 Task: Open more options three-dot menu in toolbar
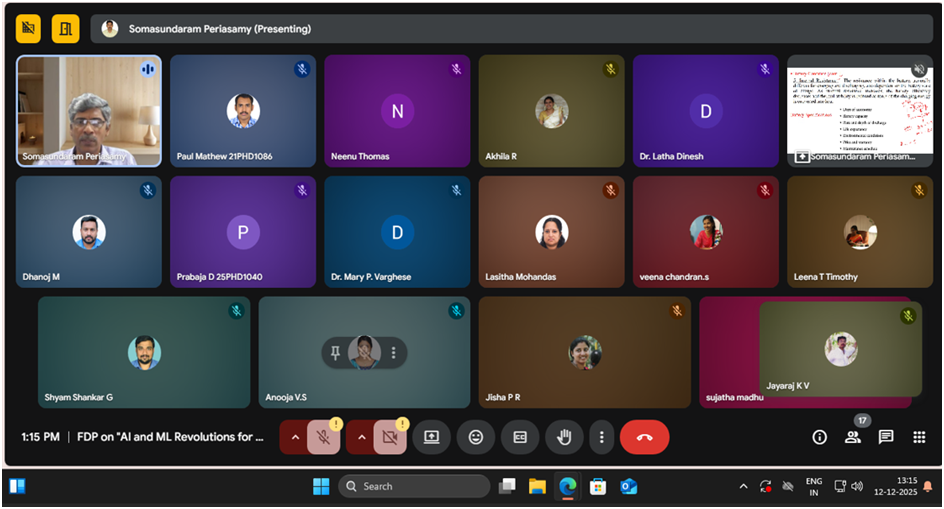pos(601,437)
